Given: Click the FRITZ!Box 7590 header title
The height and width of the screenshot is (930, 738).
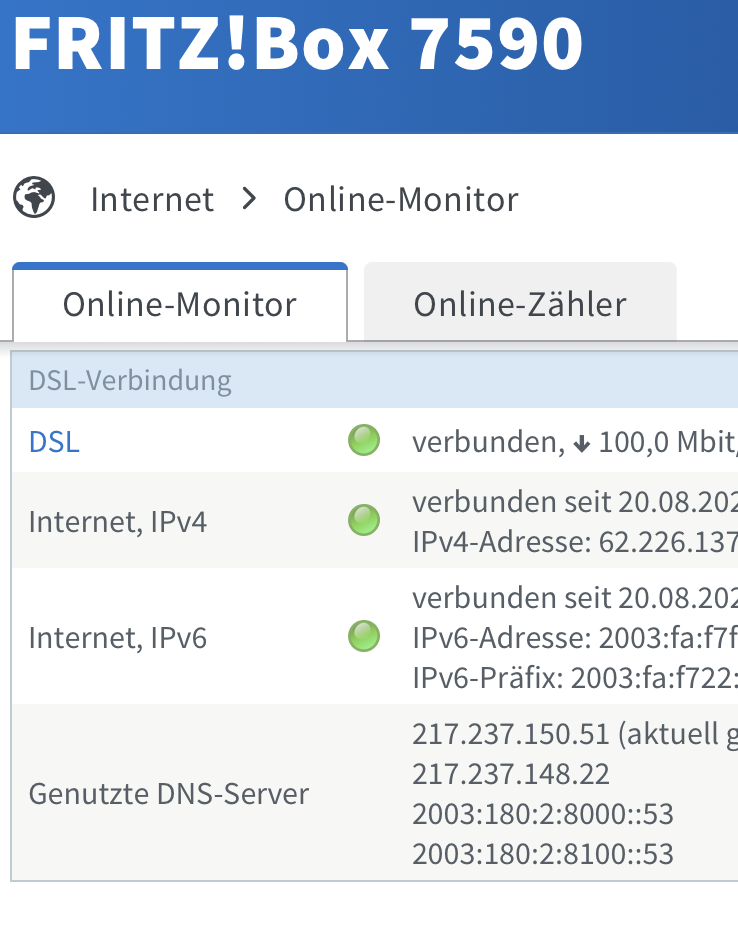Looking at the screenshot, I should [x=298, y=44].
